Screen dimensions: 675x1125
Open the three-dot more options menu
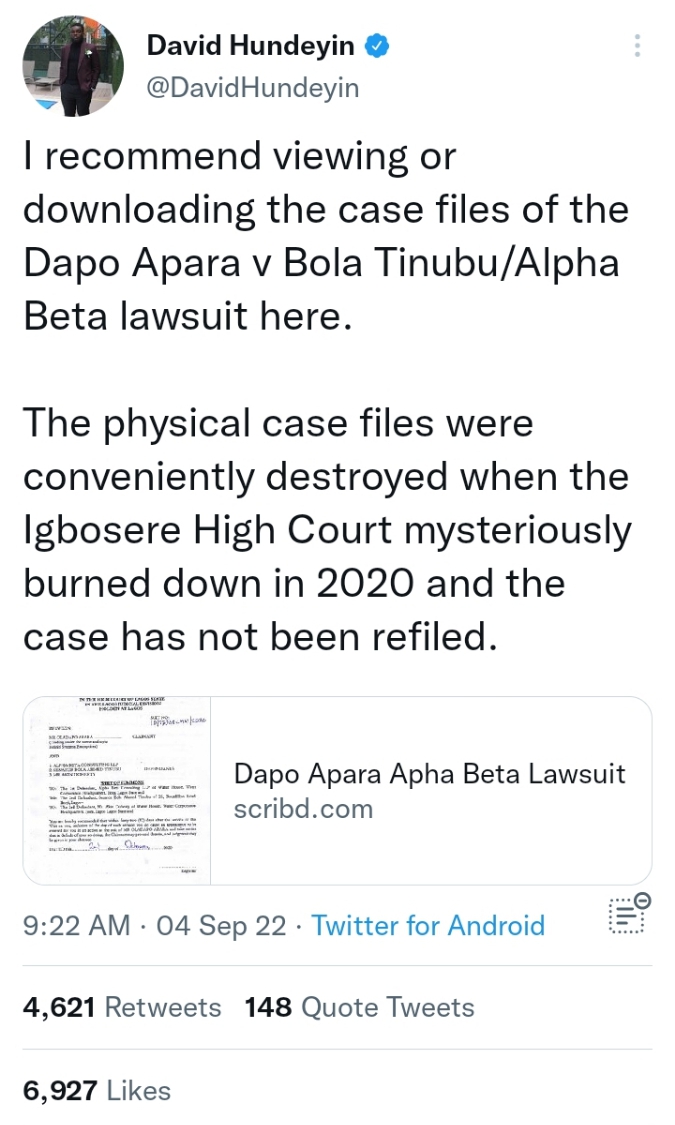point(637,46)
